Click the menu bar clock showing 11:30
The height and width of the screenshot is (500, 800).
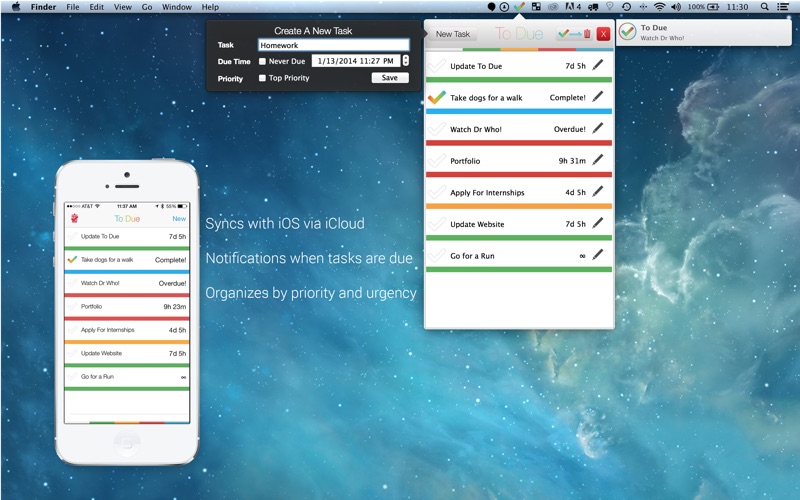(737, 7)
